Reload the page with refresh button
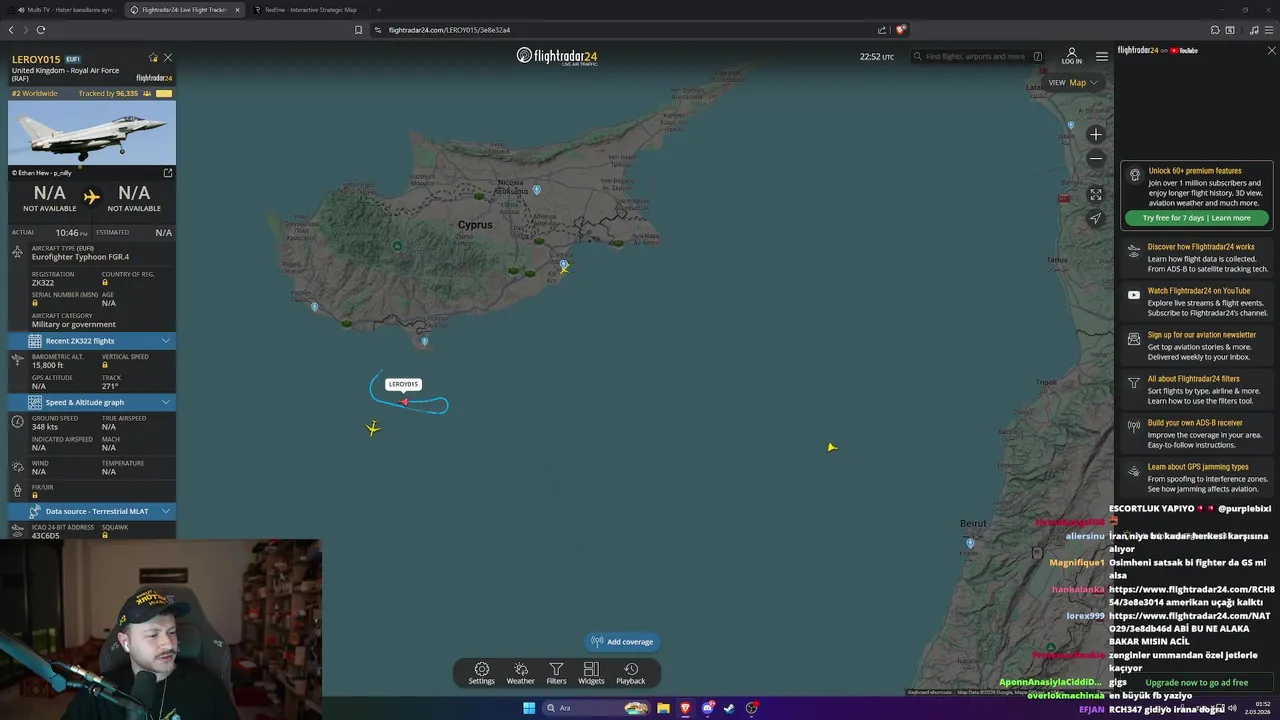Screen dimensions: 1280x720 (40, 30)
